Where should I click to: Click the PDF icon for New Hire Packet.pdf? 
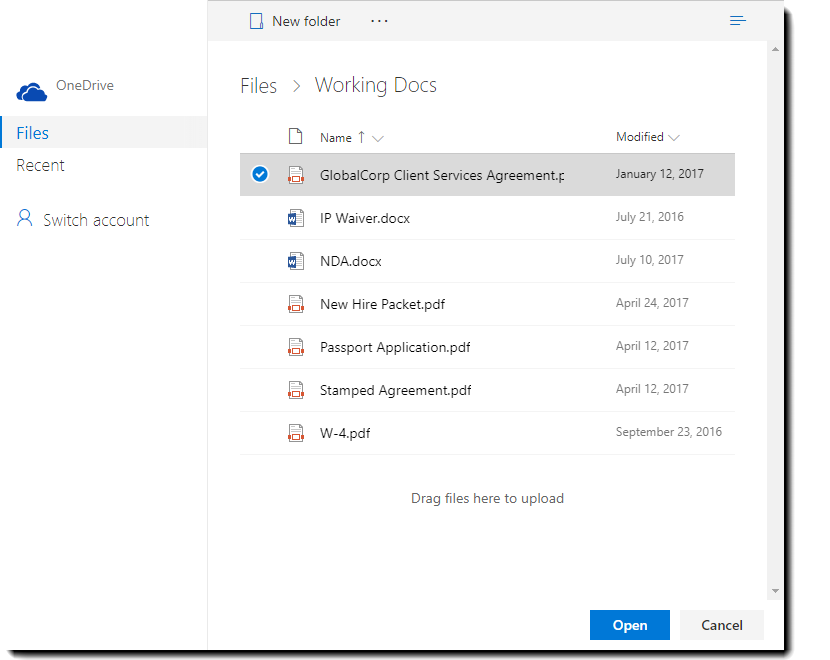[x=296, y=303]
